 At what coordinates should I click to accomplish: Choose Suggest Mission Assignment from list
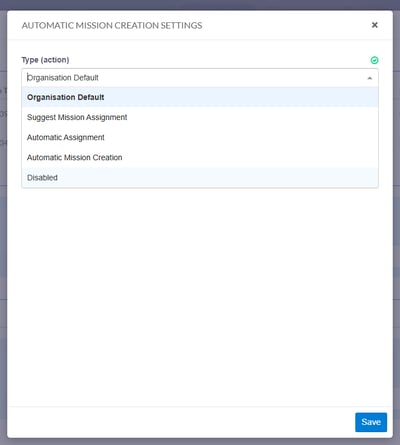tap(200, 117)
